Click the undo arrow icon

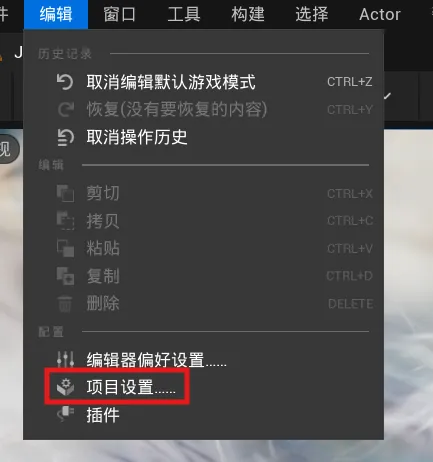coord(65,82)
